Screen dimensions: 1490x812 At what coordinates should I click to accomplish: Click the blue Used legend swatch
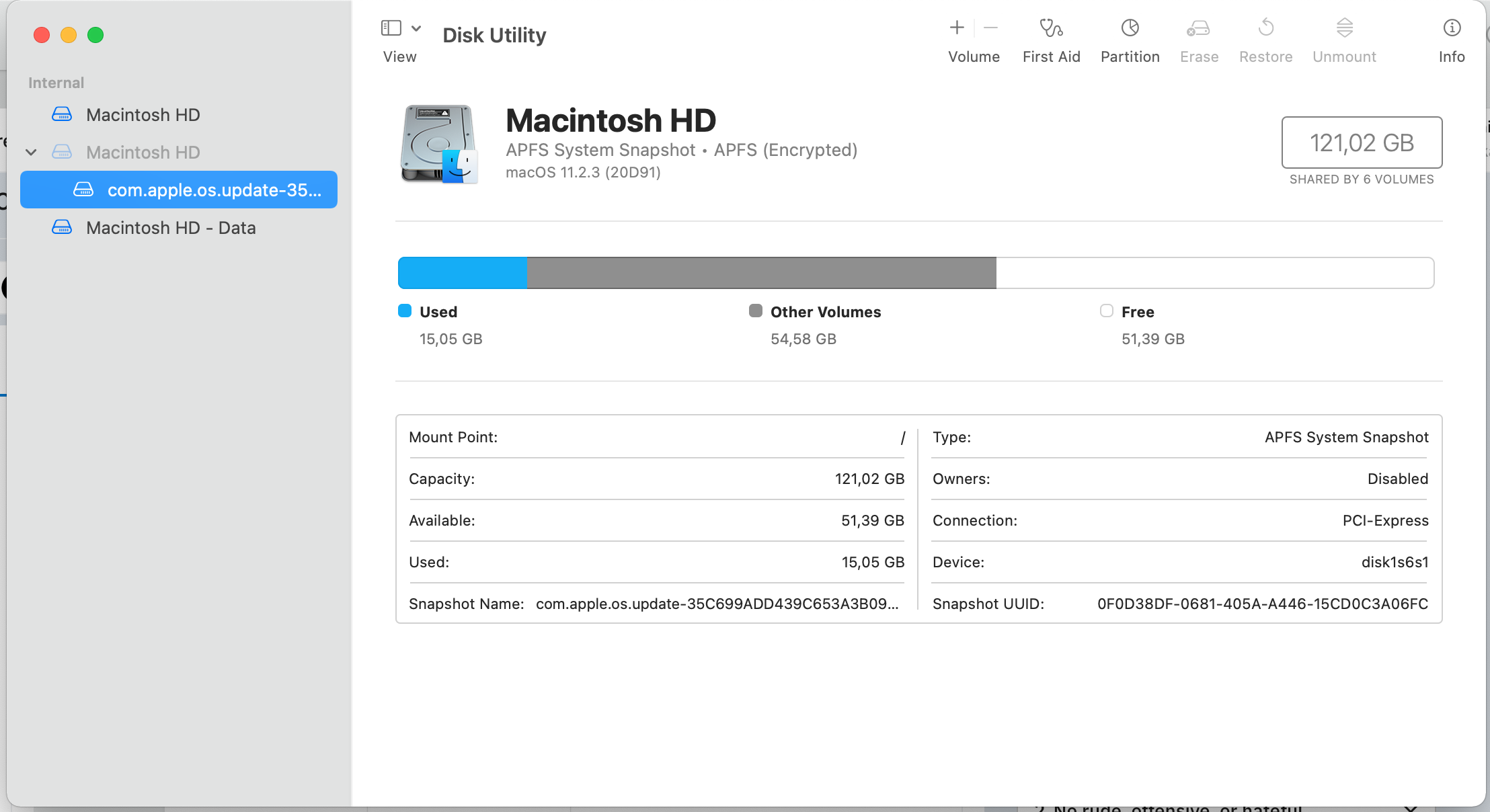(x=405, y=311)
